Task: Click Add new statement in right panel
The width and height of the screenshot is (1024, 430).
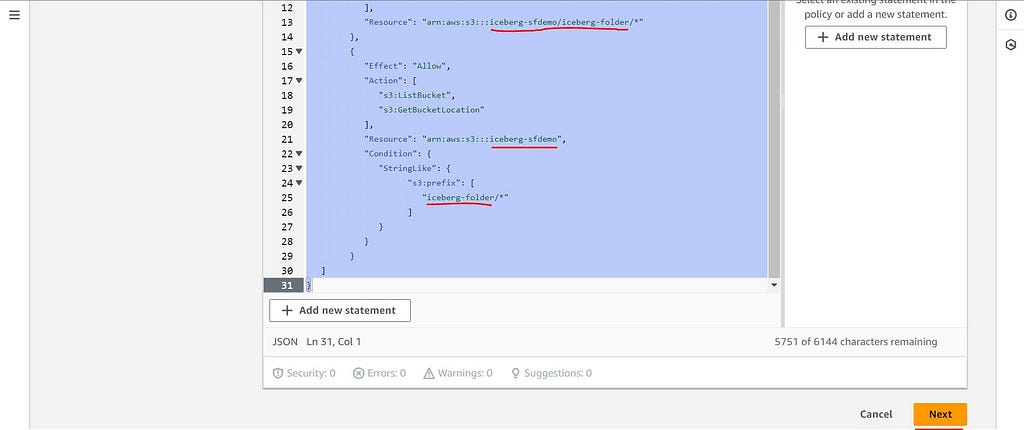Action: click(876, 37)
